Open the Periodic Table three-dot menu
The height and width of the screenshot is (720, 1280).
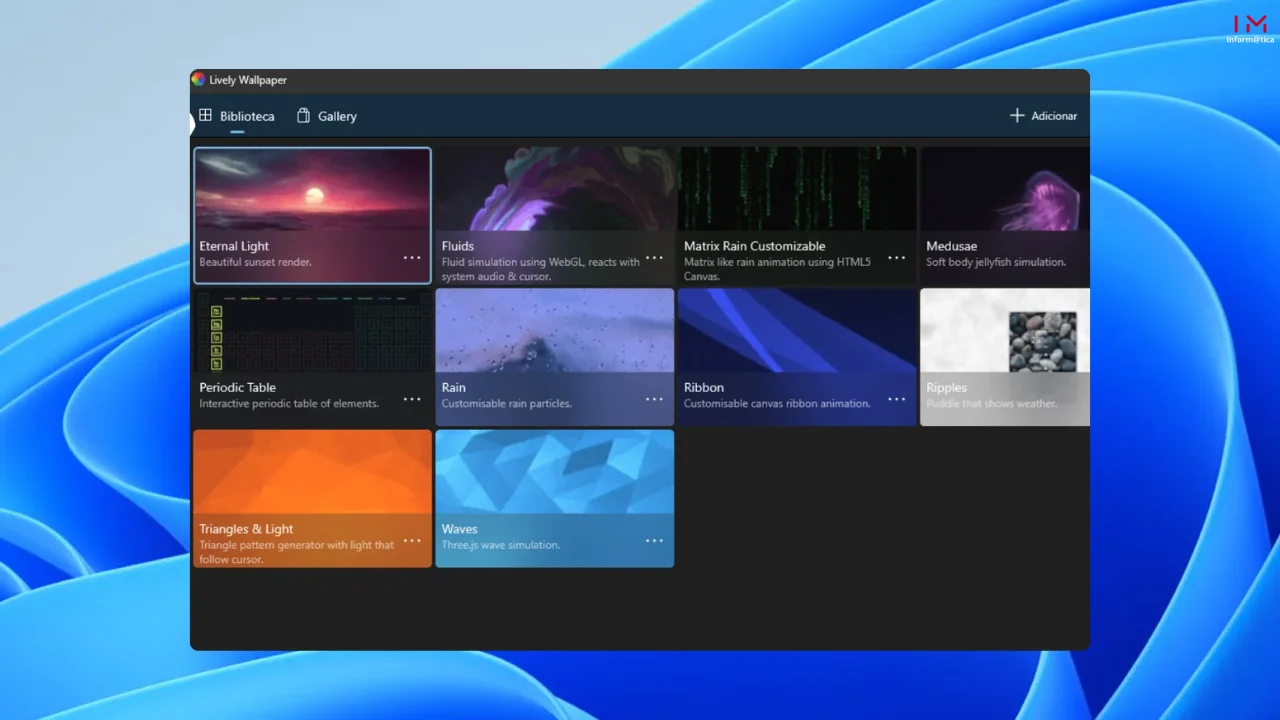coord(412,399)
